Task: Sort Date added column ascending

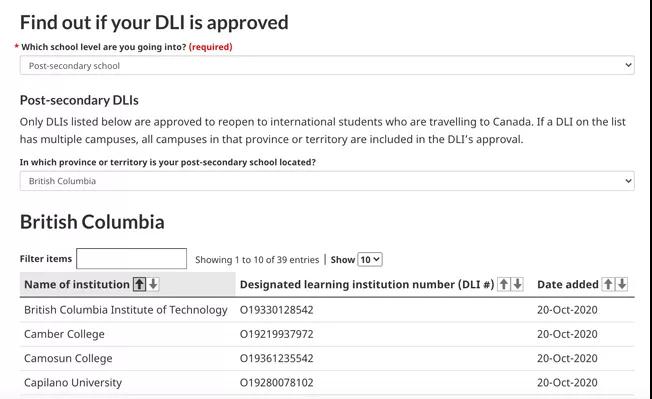Action: tap(608, 284)
